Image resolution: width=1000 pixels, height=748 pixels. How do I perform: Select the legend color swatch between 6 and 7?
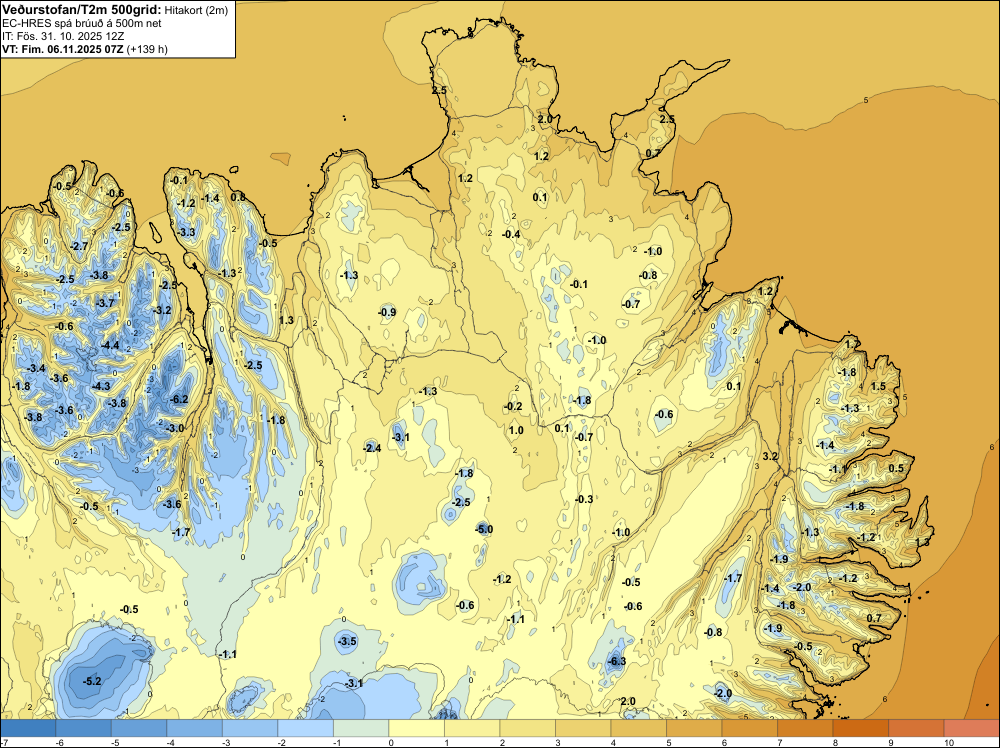[749, 728]
